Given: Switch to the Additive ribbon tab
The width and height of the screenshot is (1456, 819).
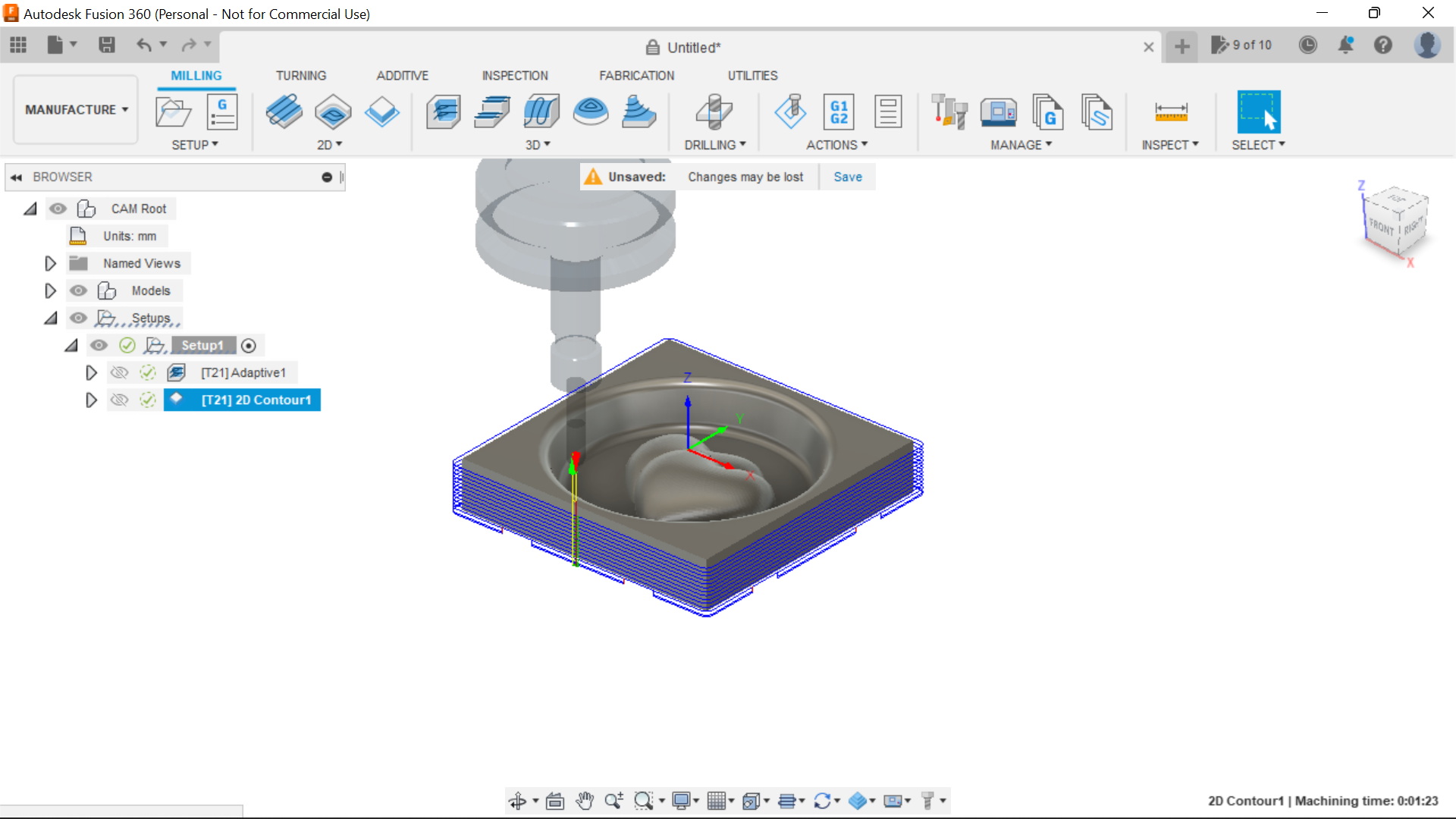Looking at the screenshot, I should [401, 75].
